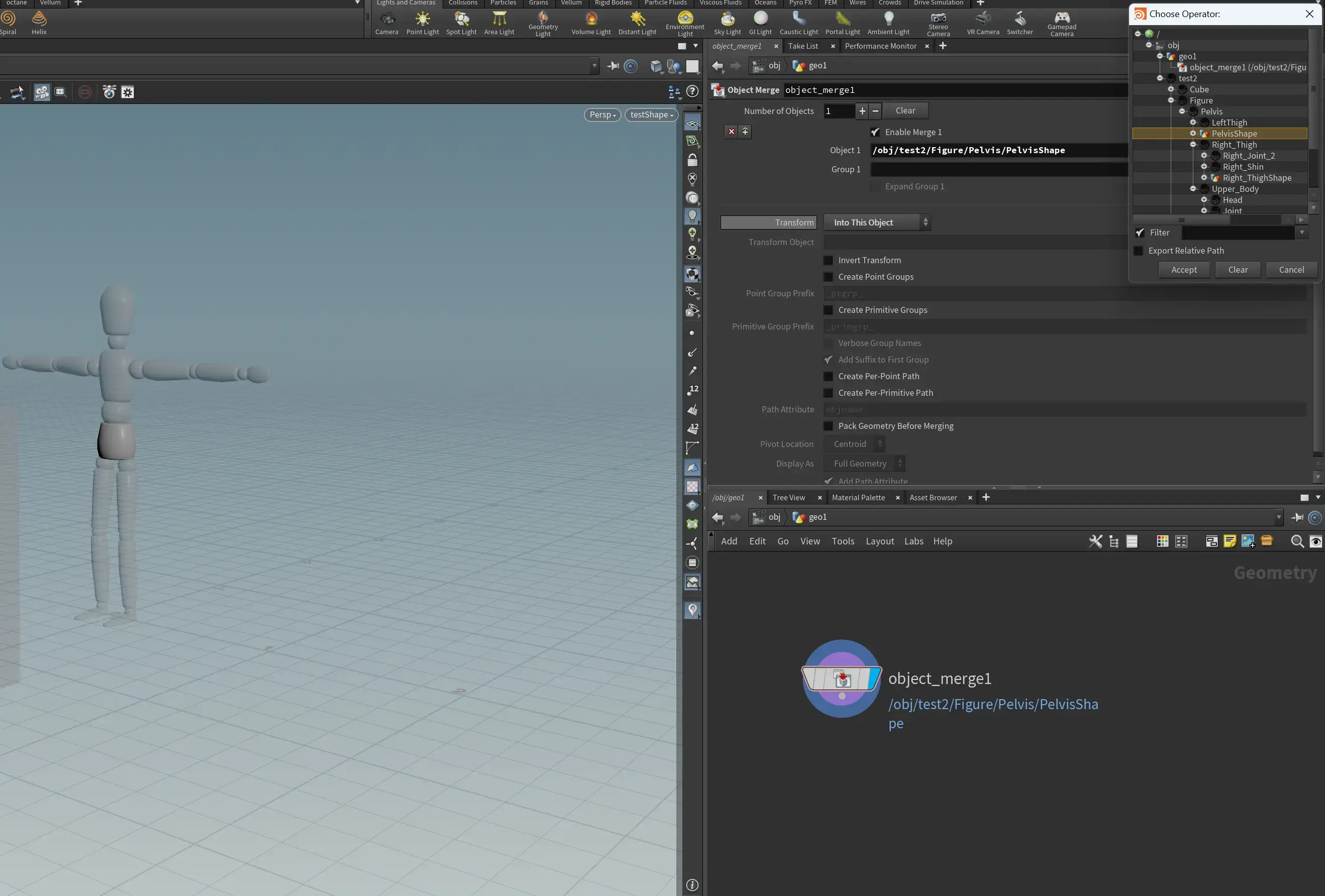Select PelvisShape in the operator tree

[1234, 134]
